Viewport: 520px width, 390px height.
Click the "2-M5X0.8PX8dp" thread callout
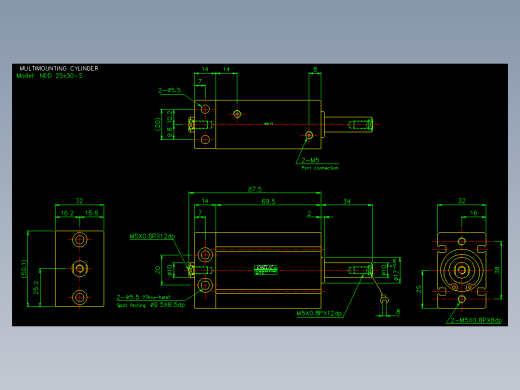tap(476, 320)
